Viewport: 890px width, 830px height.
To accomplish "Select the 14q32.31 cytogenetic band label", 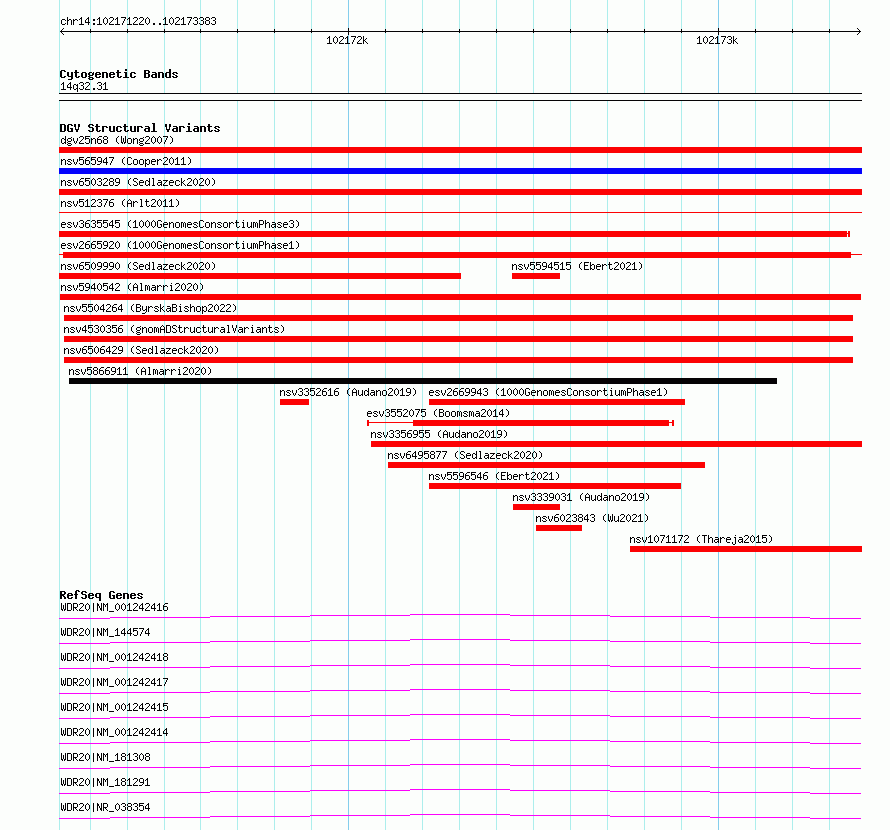I will pyautogui.click(x=84, y=86).
